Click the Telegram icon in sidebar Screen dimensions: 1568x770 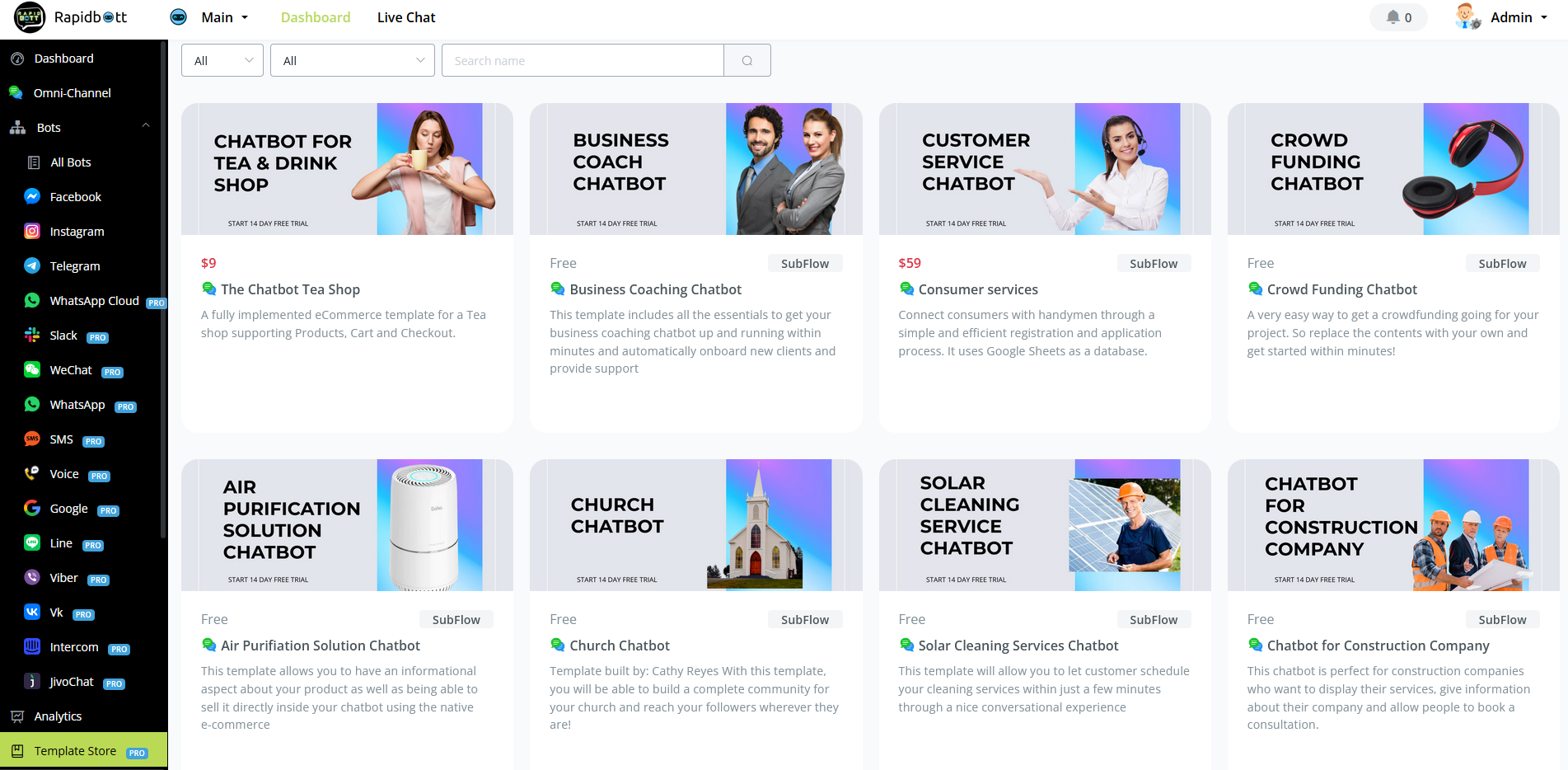pyautogui.click(x=32, y=266)
